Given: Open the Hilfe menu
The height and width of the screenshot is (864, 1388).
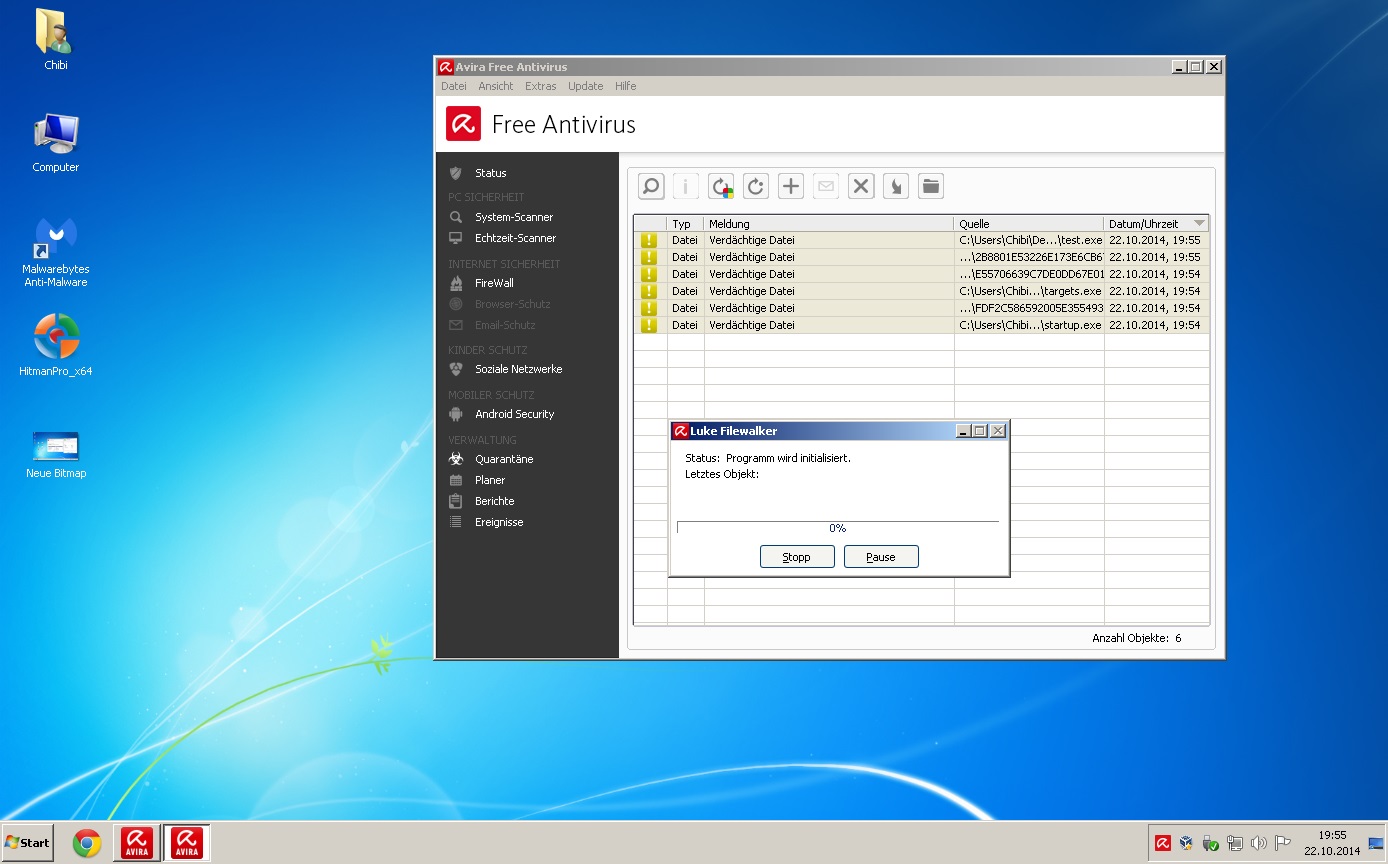Looking at the screenshot, I should tap(626, 86).
